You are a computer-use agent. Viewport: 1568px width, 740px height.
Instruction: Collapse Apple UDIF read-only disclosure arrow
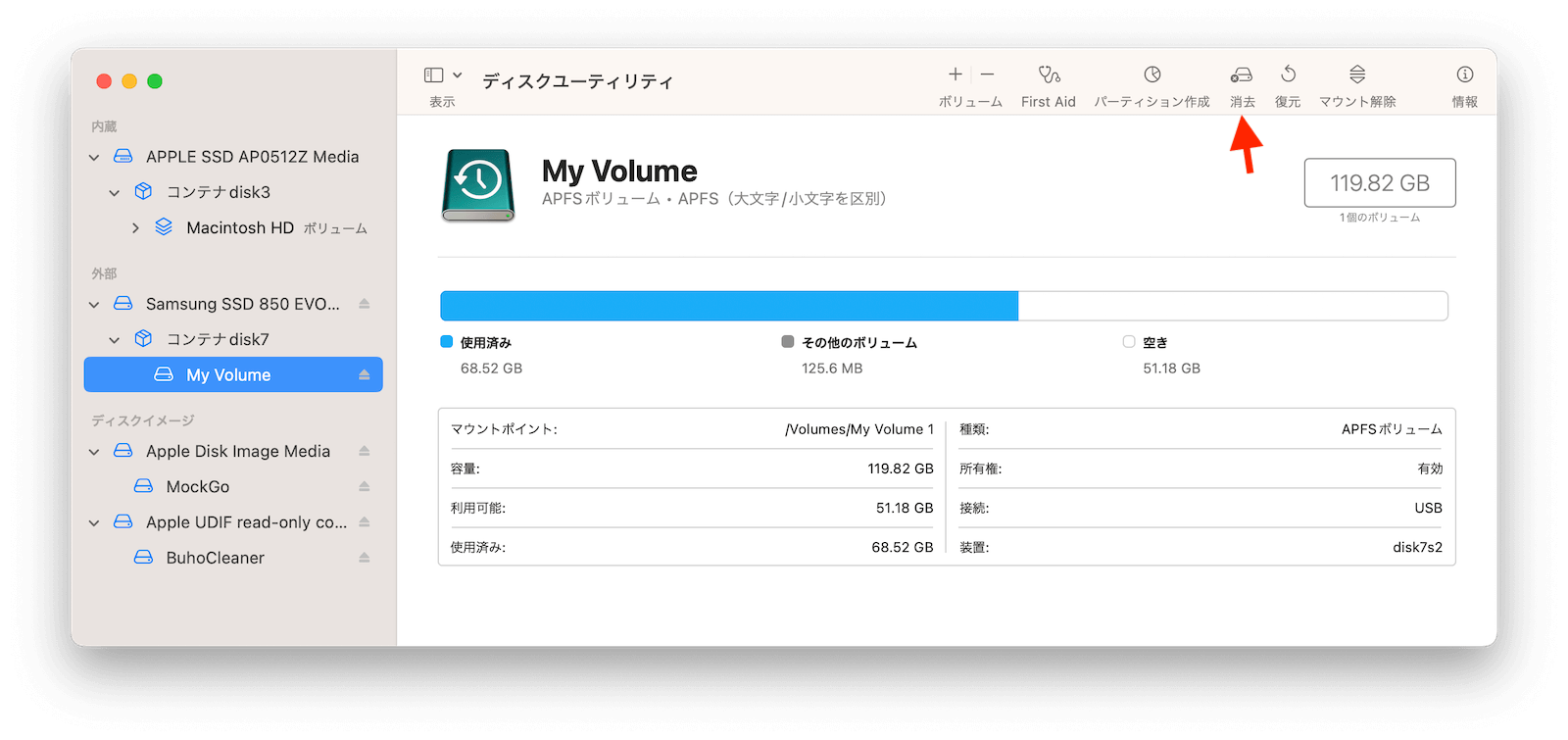pyautogui.click(x=94, y=523)
